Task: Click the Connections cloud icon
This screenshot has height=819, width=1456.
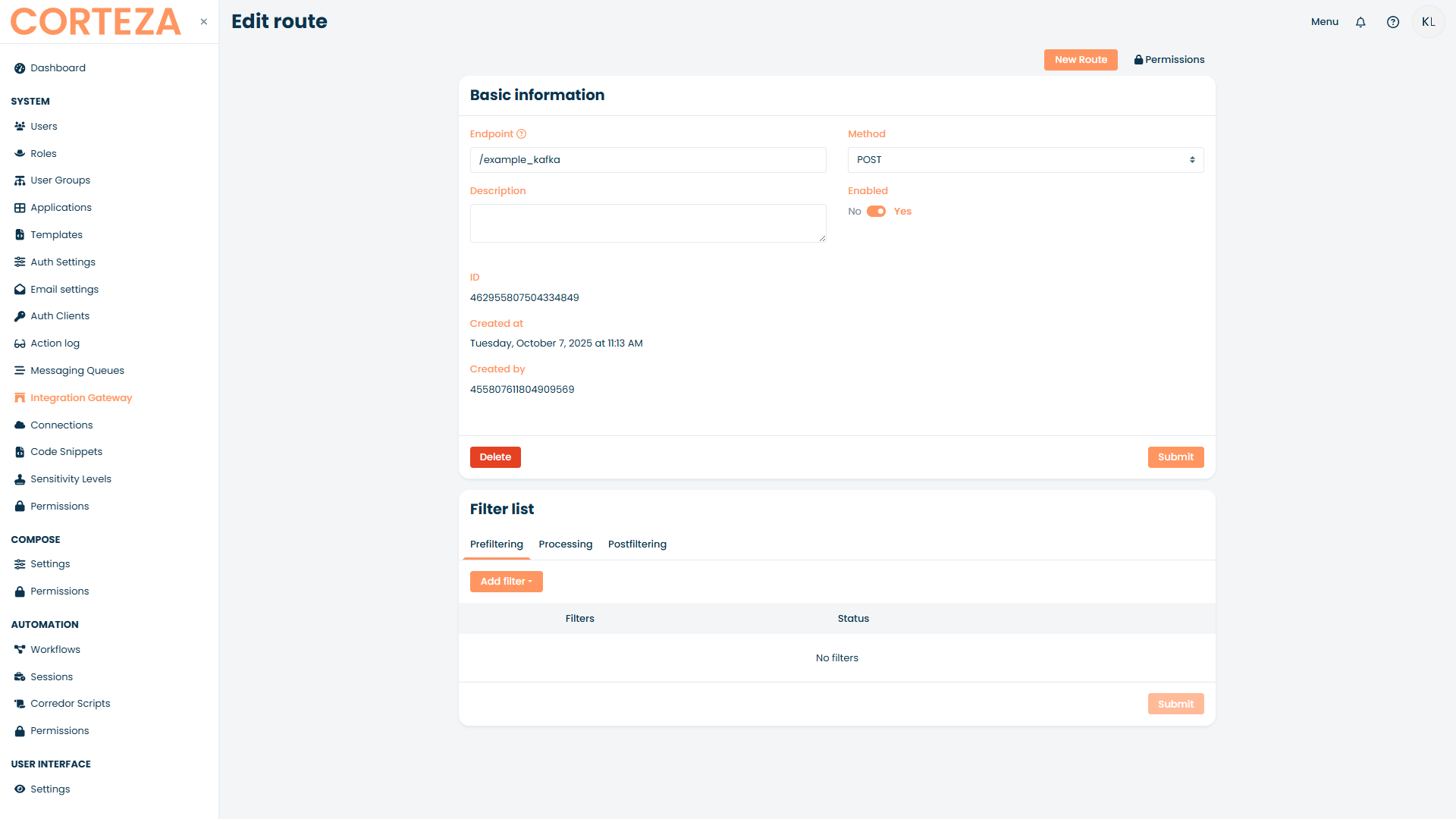Action: (x=20, y=425)
